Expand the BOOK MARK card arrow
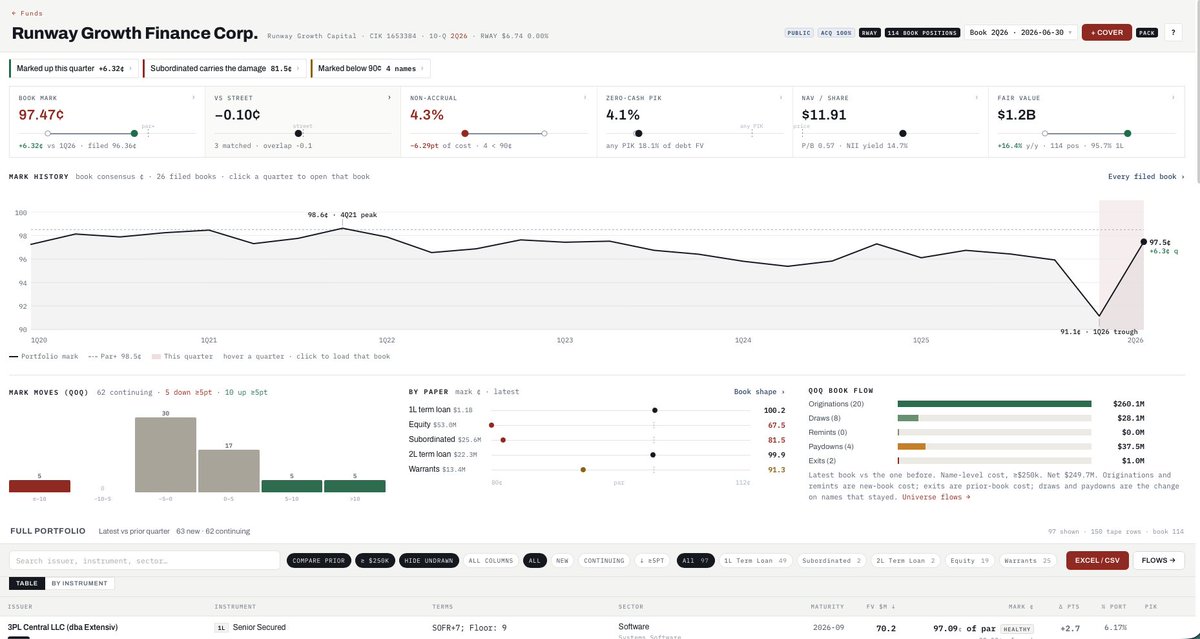Image resolution: width=1200 pixels, height=639 pixels. (x=193, y=98)
